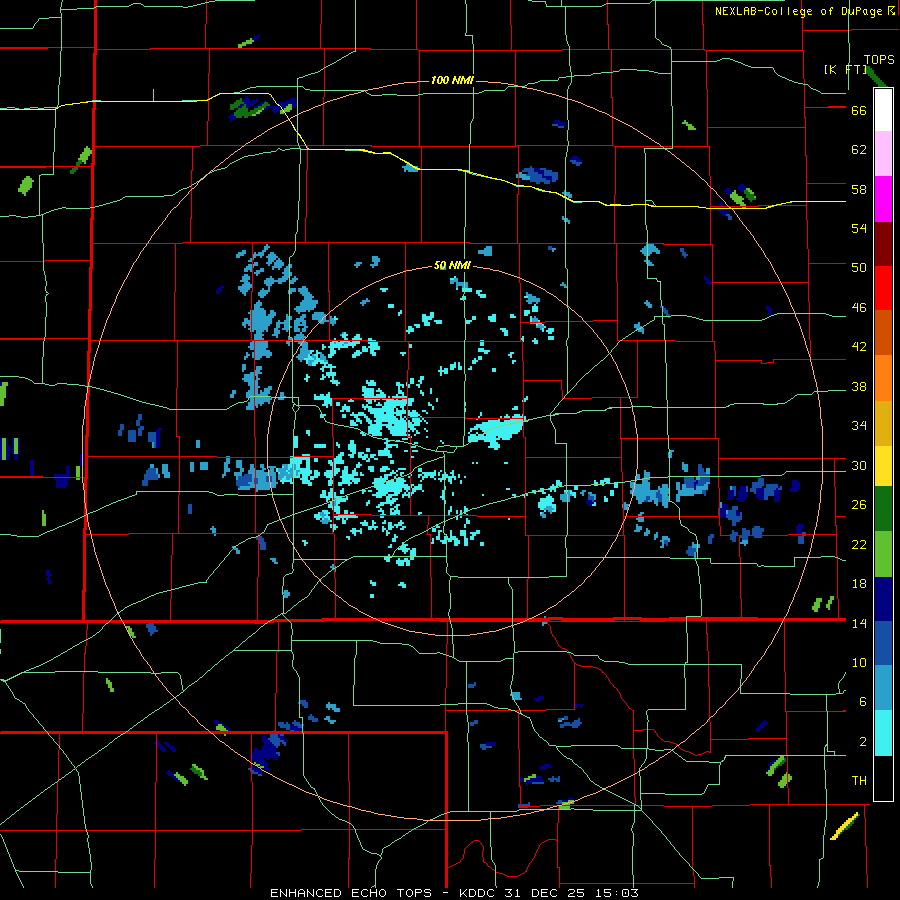Click the magenta legend swatch
Viewport: 900px width, 900px height.
(883, 199)
